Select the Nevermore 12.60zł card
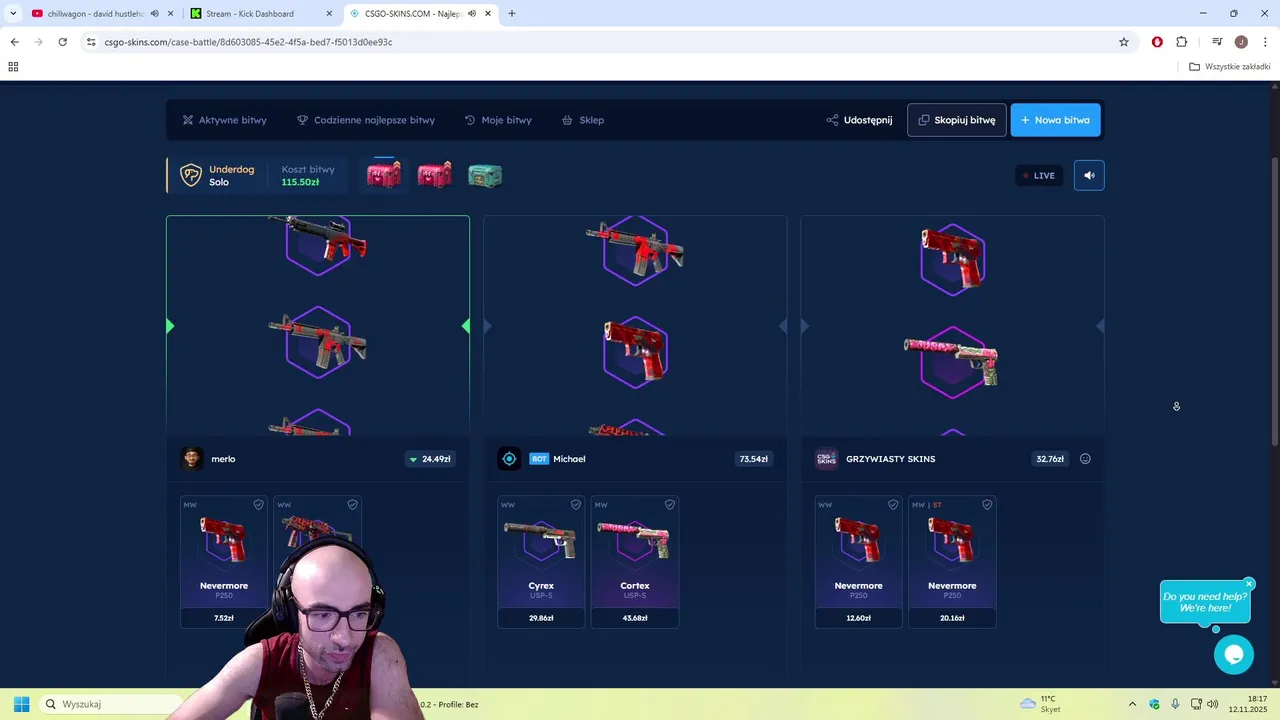The width and height of the screenshot is (1280, 720). coord(858,562)
